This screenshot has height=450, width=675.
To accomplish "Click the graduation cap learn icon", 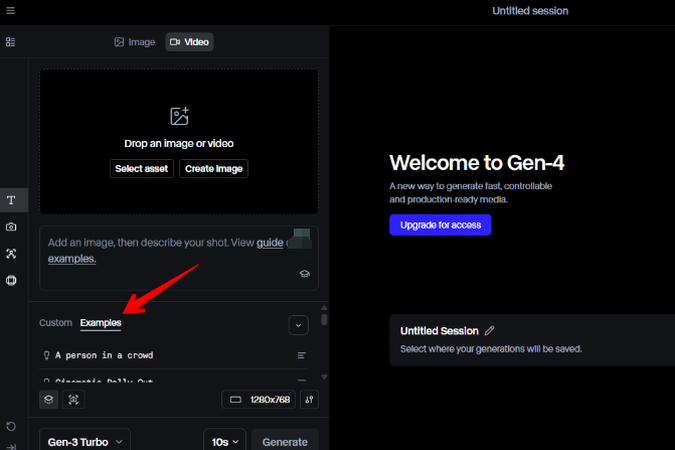I will (x=304, y=274).
